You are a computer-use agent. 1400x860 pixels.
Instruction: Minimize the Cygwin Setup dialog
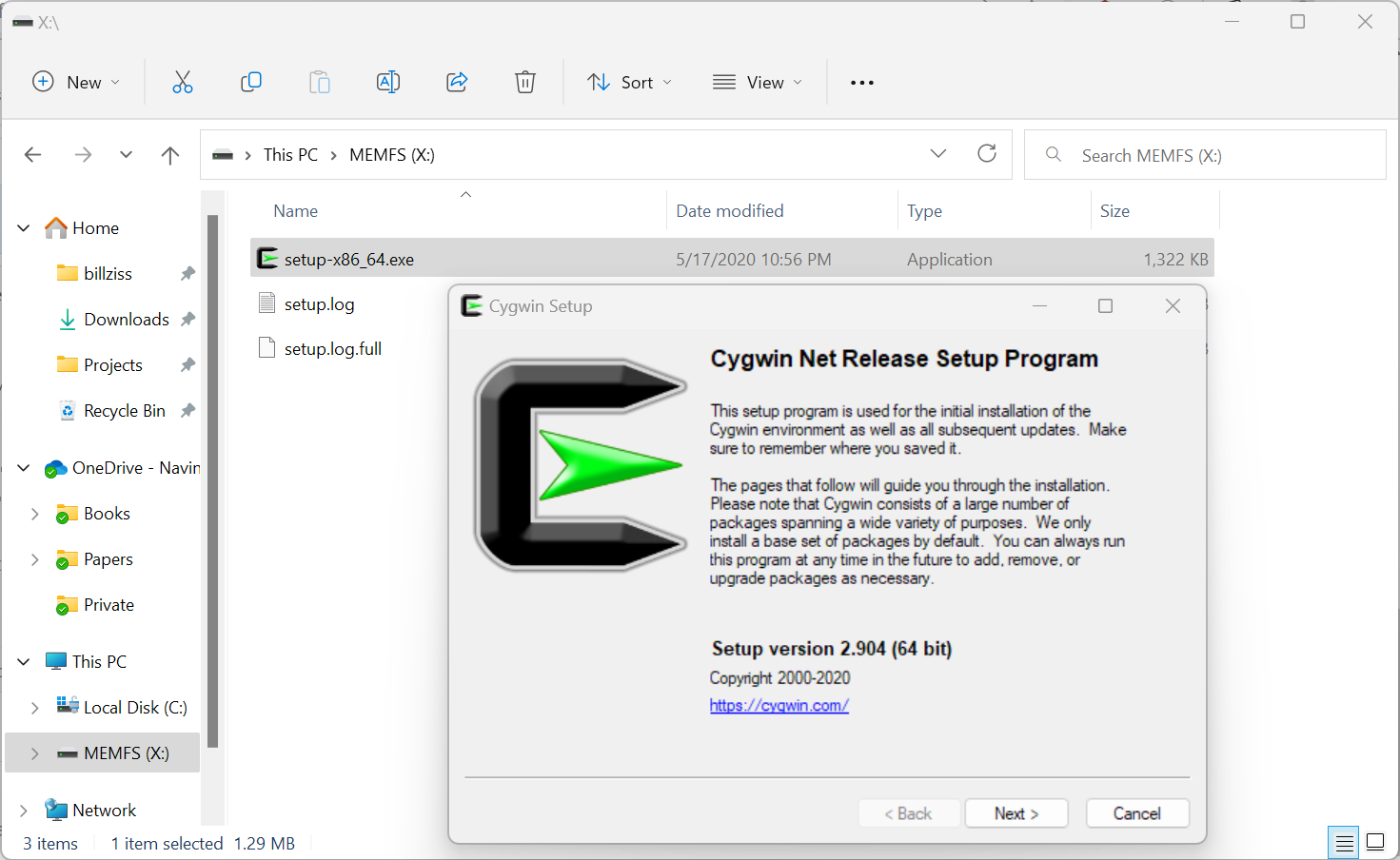1039,305
